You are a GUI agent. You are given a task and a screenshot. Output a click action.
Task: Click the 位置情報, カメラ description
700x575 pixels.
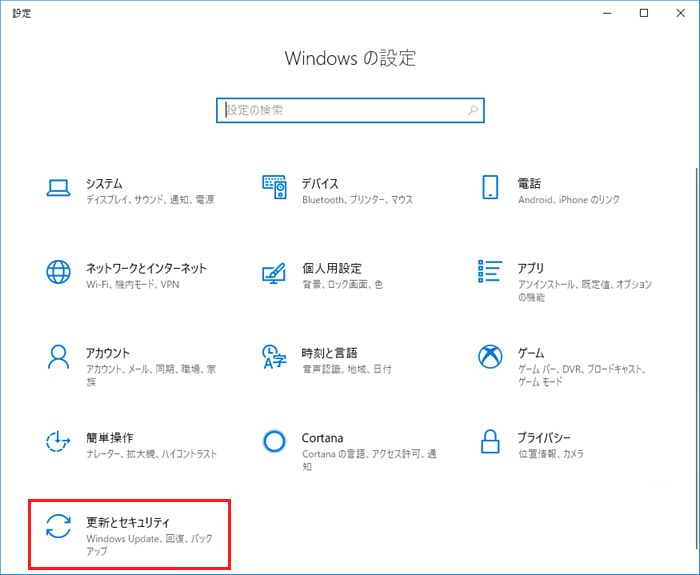point(551,454)
